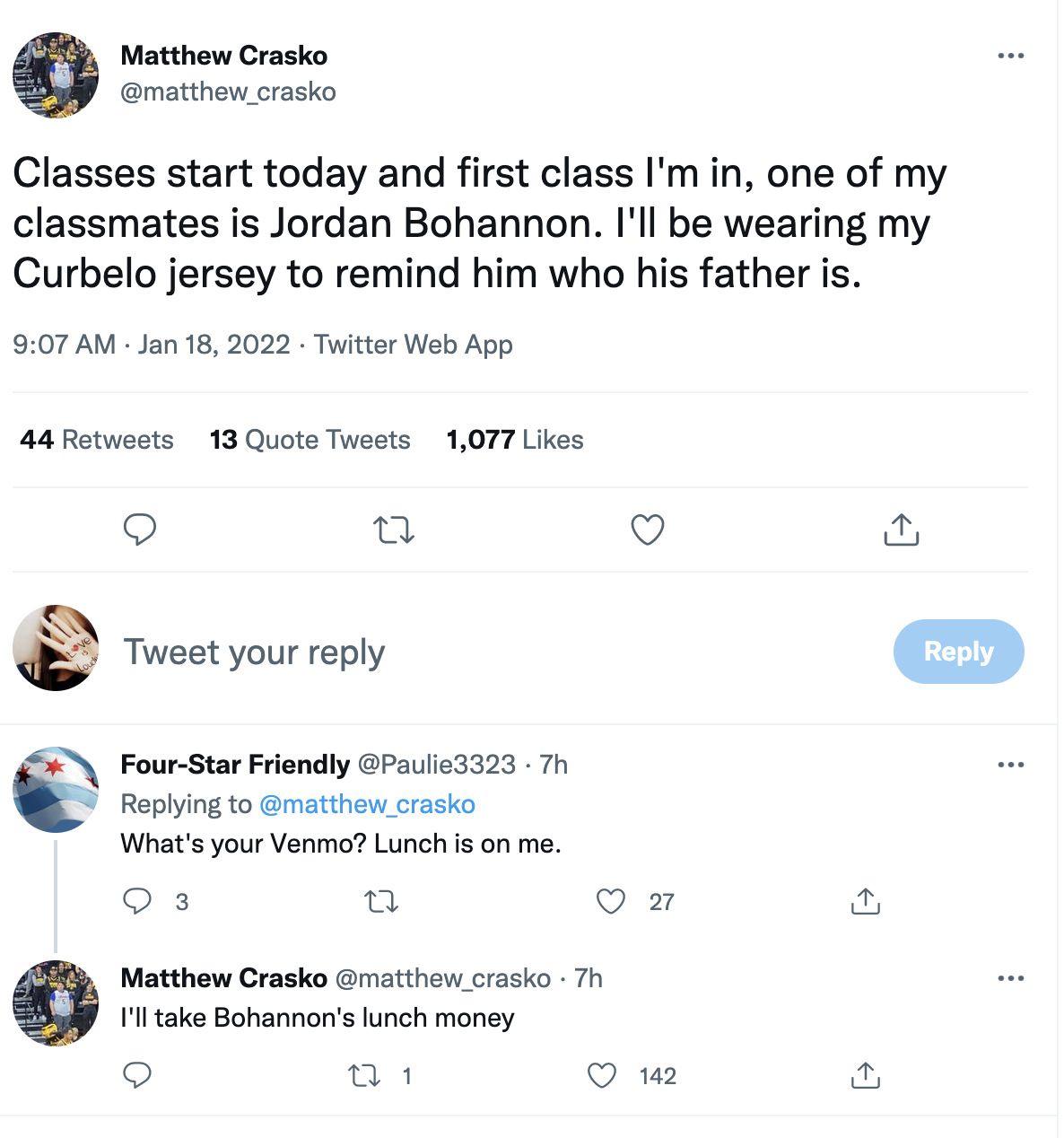Open the 1,077 Likes list
This screenshot has width=1064, height=1138.
click(514, 440)
